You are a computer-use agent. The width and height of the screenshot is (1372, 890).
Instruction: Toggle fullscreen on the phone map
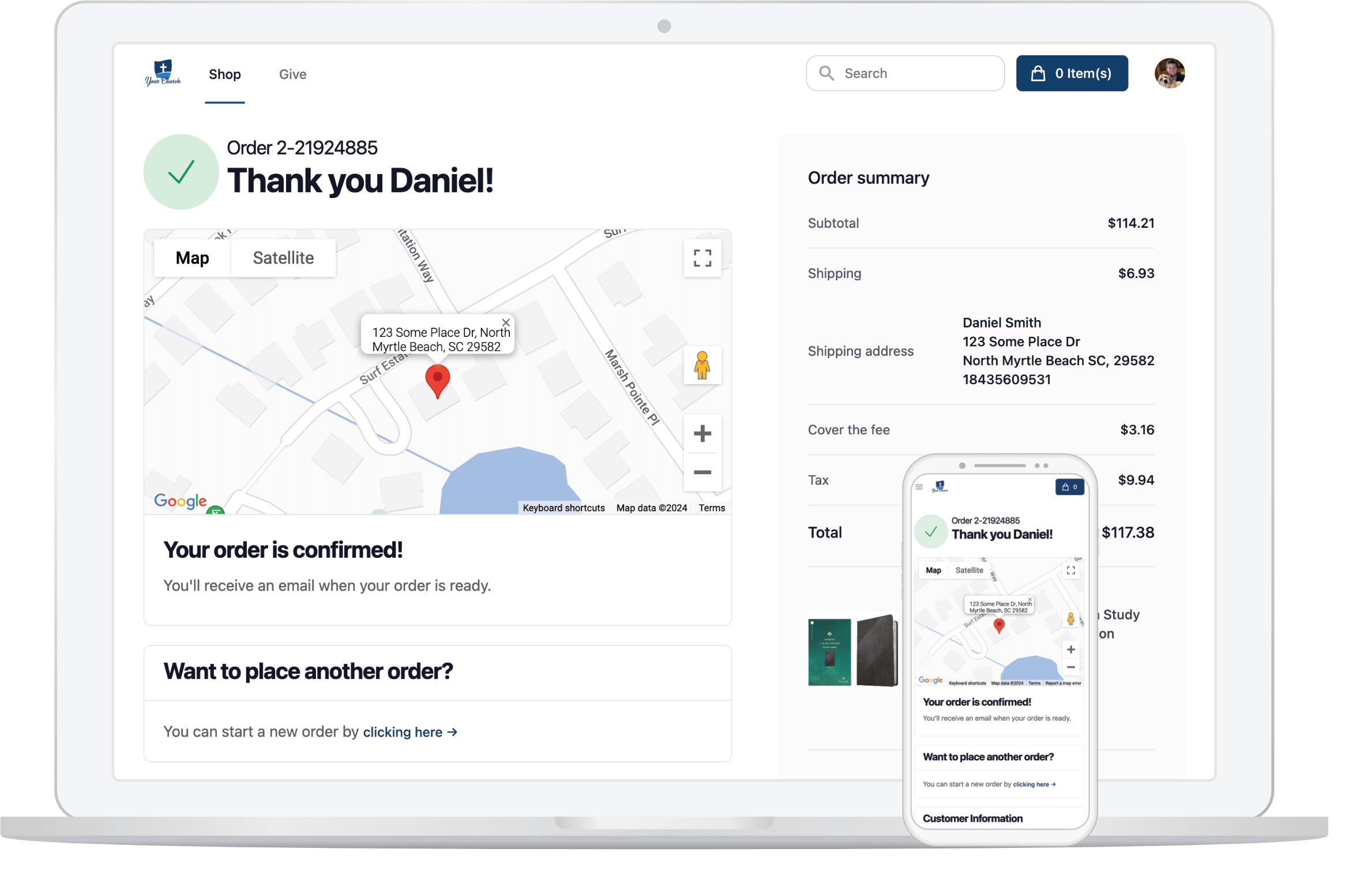coord(1071,570)
